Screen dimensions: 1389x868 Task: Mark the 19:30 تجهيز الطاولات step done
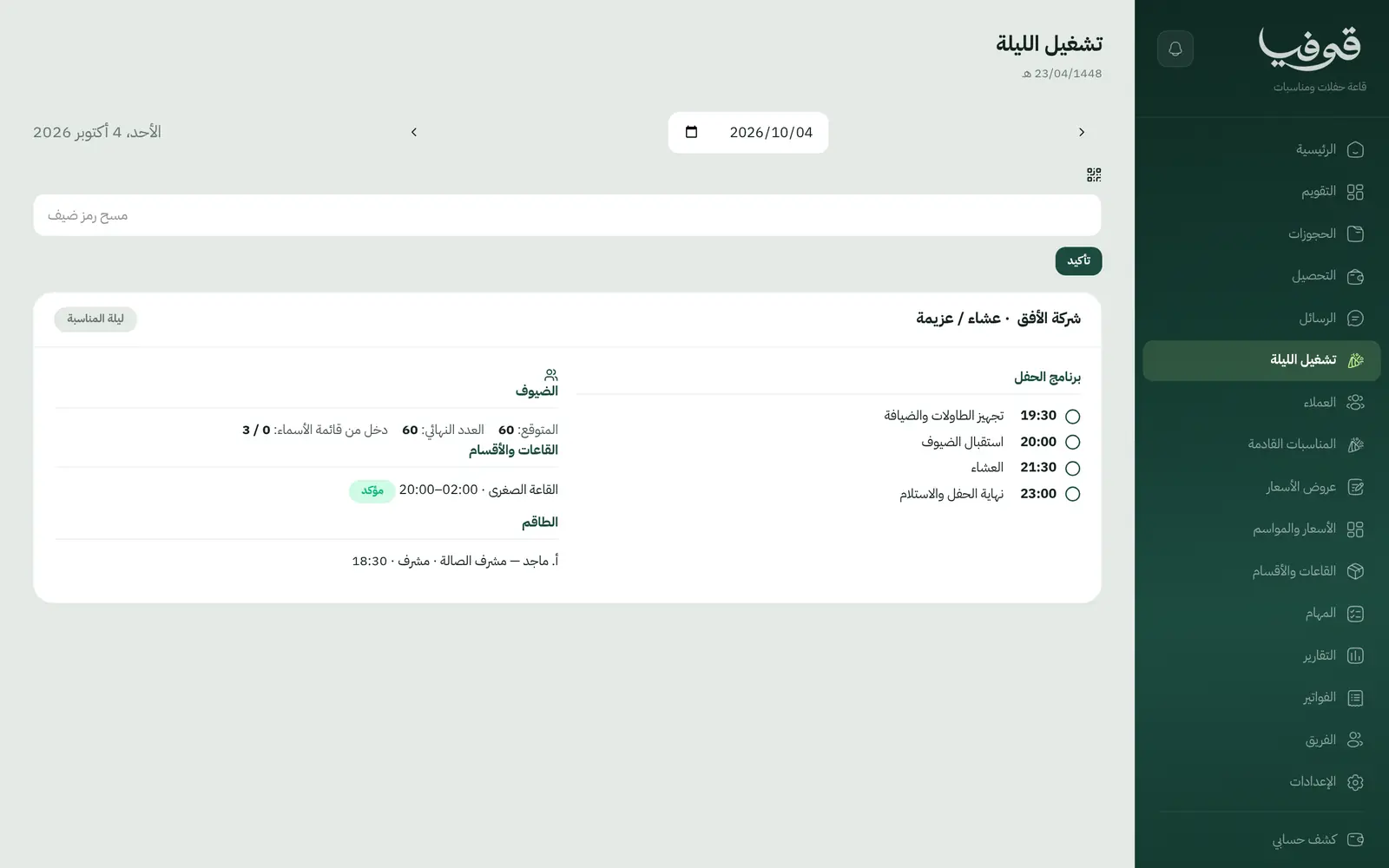click(1073, 417)
